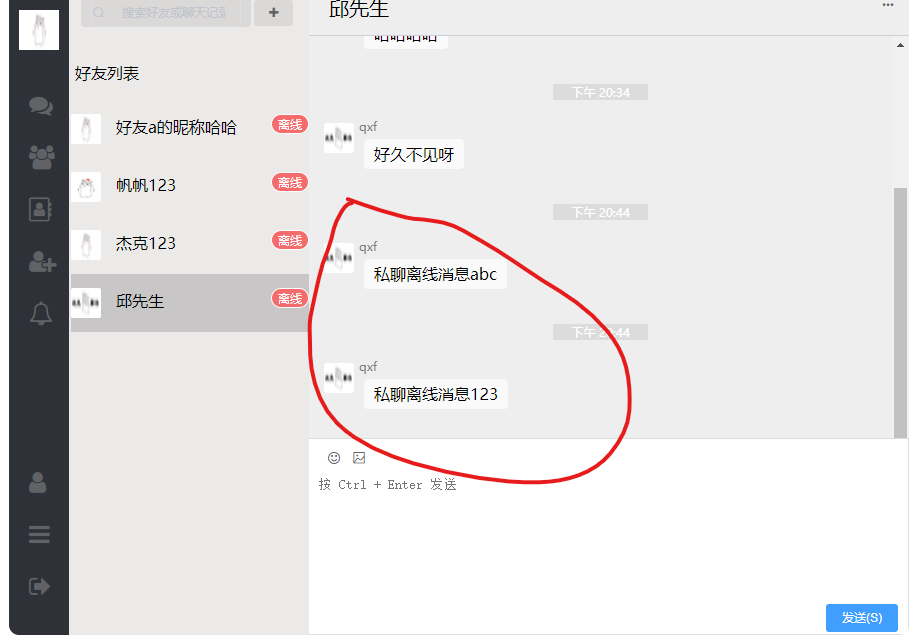This screenshot has height=639, width=923.
Task: Click own avatar at sidebar top
Action: click(39, 29)
